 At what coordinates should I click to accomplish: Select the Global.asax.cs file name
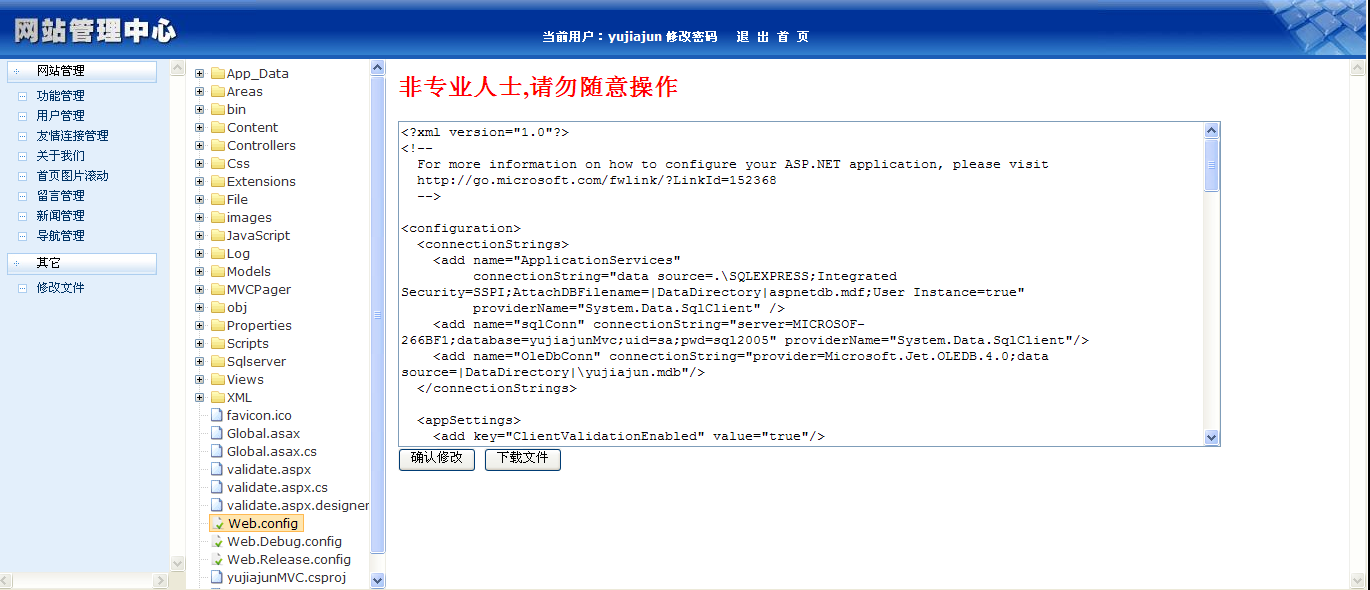(272, 452)
